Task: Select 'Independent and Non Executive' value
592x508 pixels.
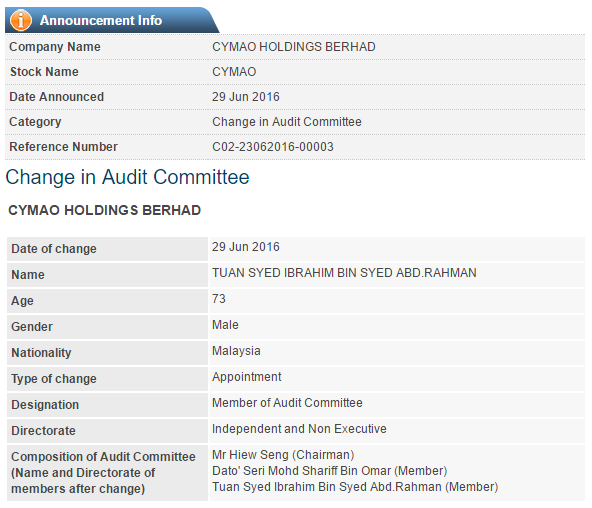Action: [x=299, y=429]
